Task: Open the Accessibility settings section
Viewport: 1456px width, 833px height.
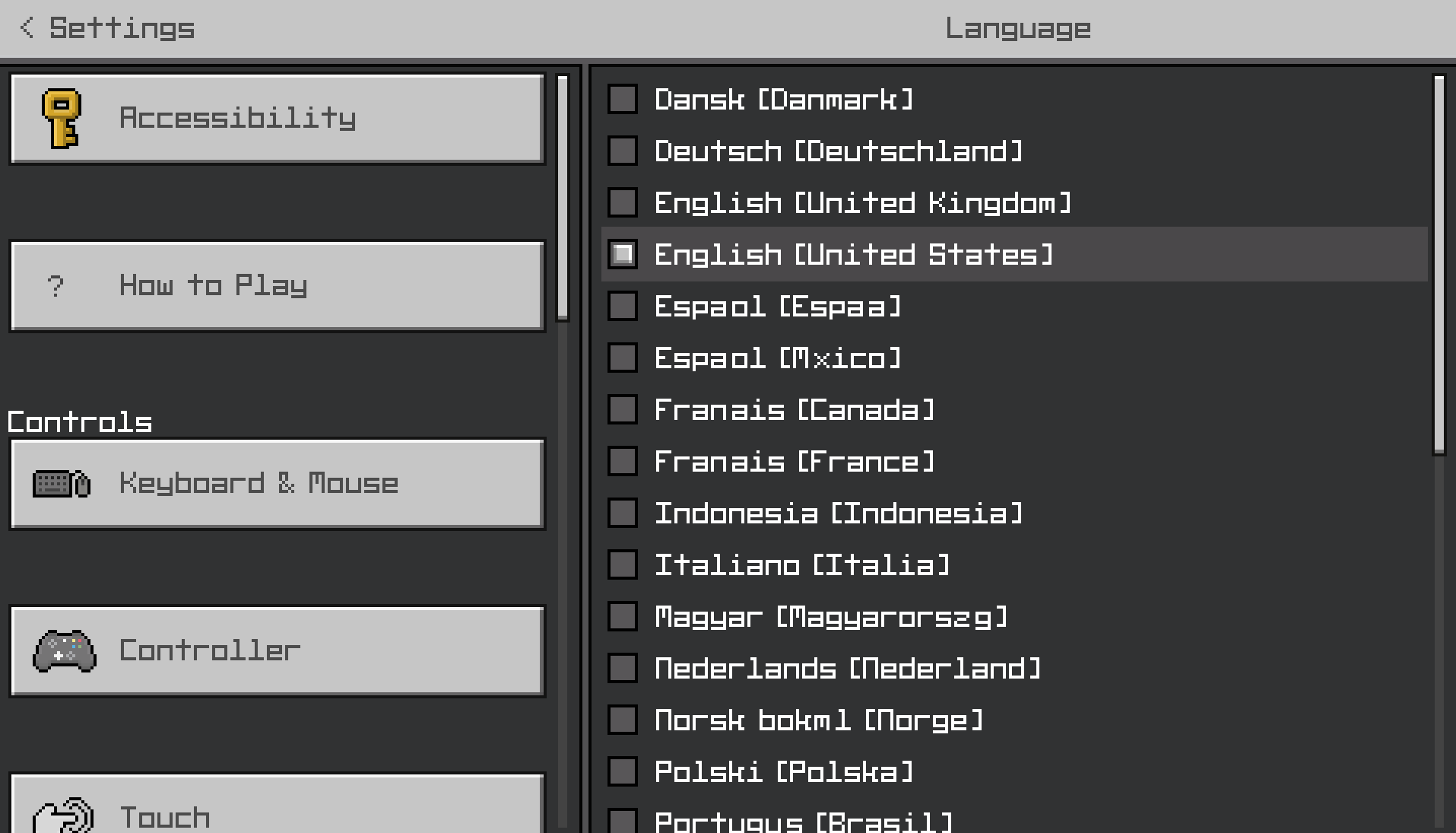Action: [278, 119]
